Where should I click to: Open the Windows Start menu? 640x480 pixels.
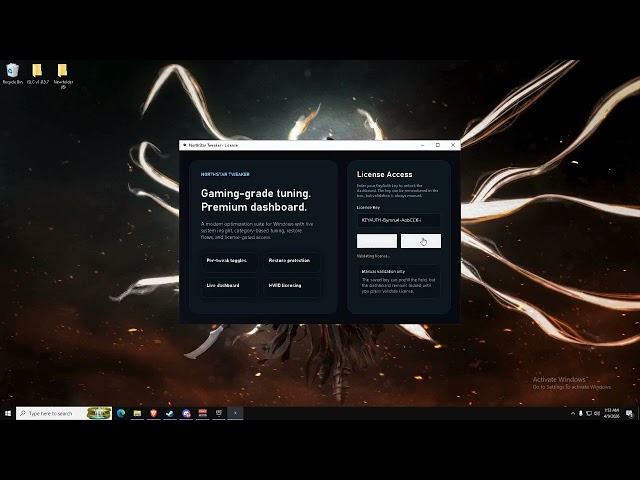[8, 413]
